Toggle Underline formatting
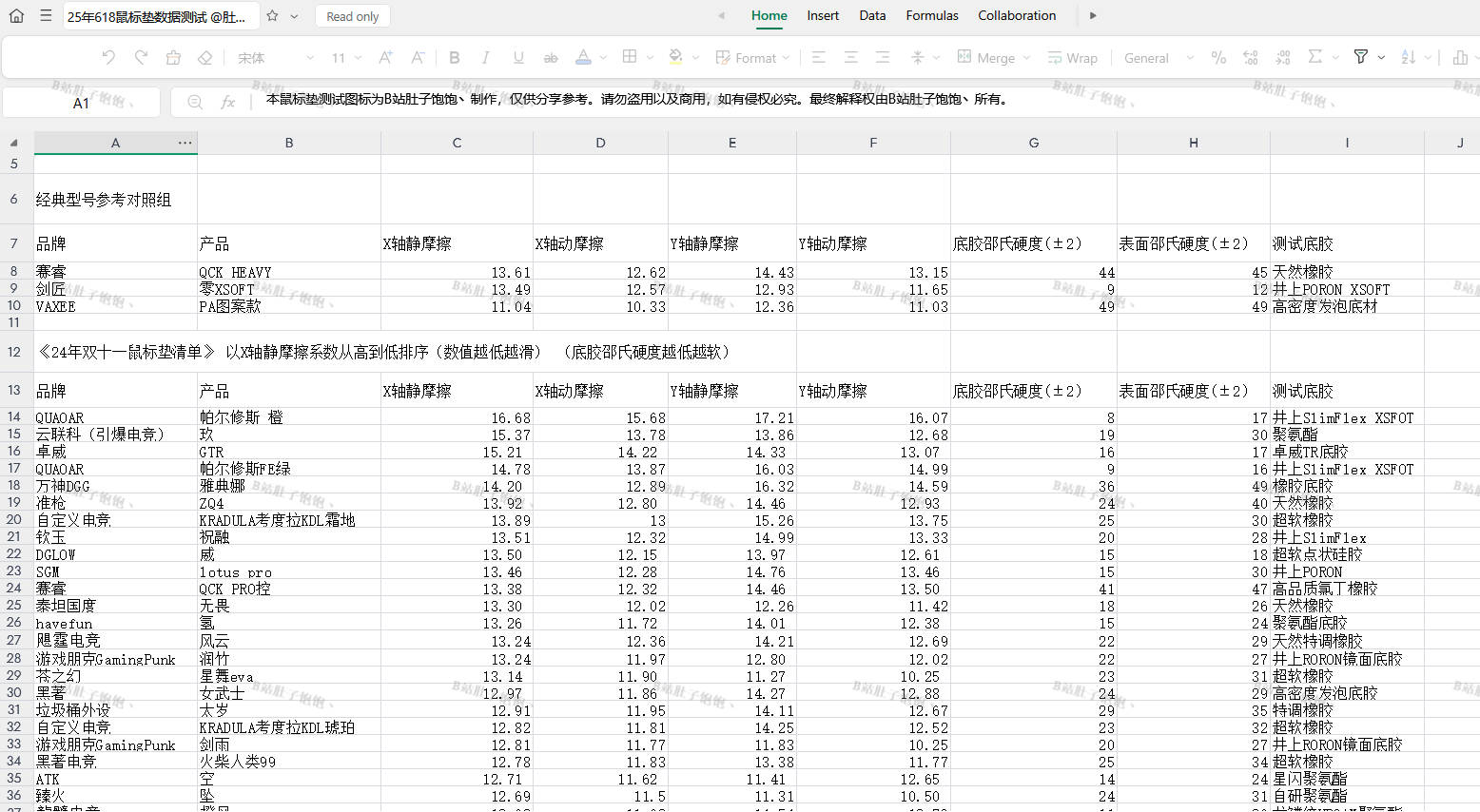The height and width of the screenshot is (812, 1480). pyautogui.click(x=518, y=58)
